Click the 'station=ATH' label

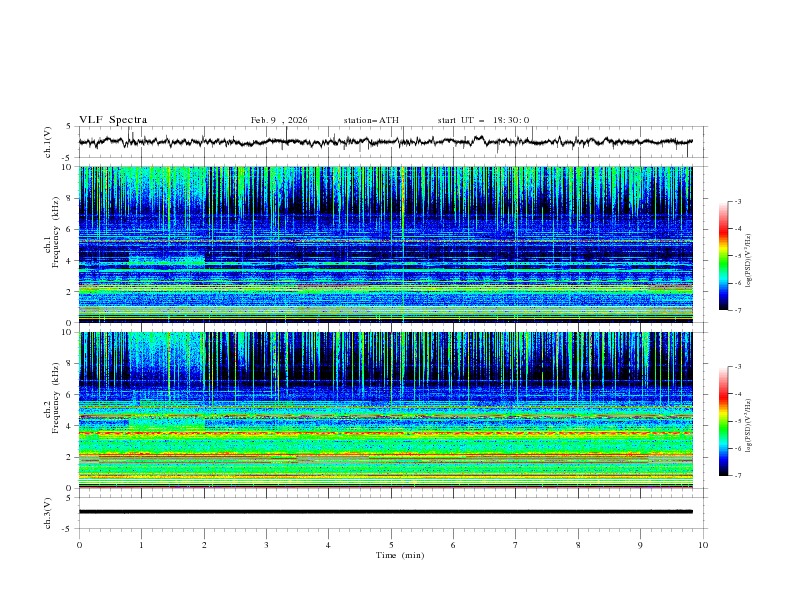(371, 120)
